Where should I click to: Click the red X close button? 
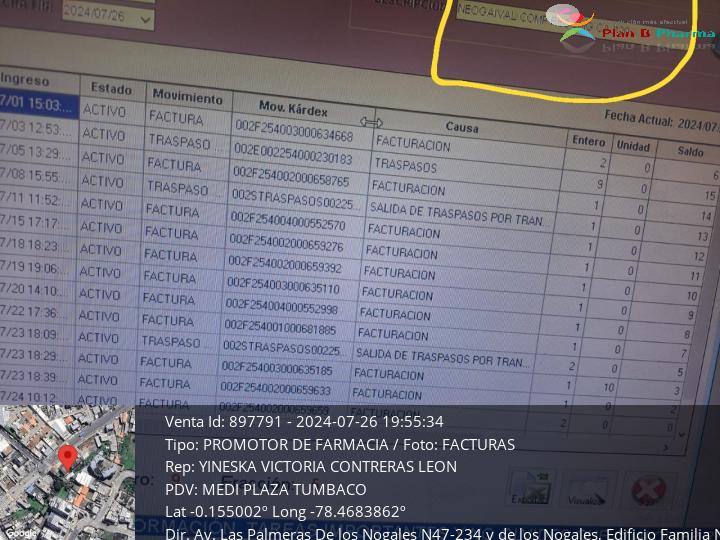(x=648, y=490)
